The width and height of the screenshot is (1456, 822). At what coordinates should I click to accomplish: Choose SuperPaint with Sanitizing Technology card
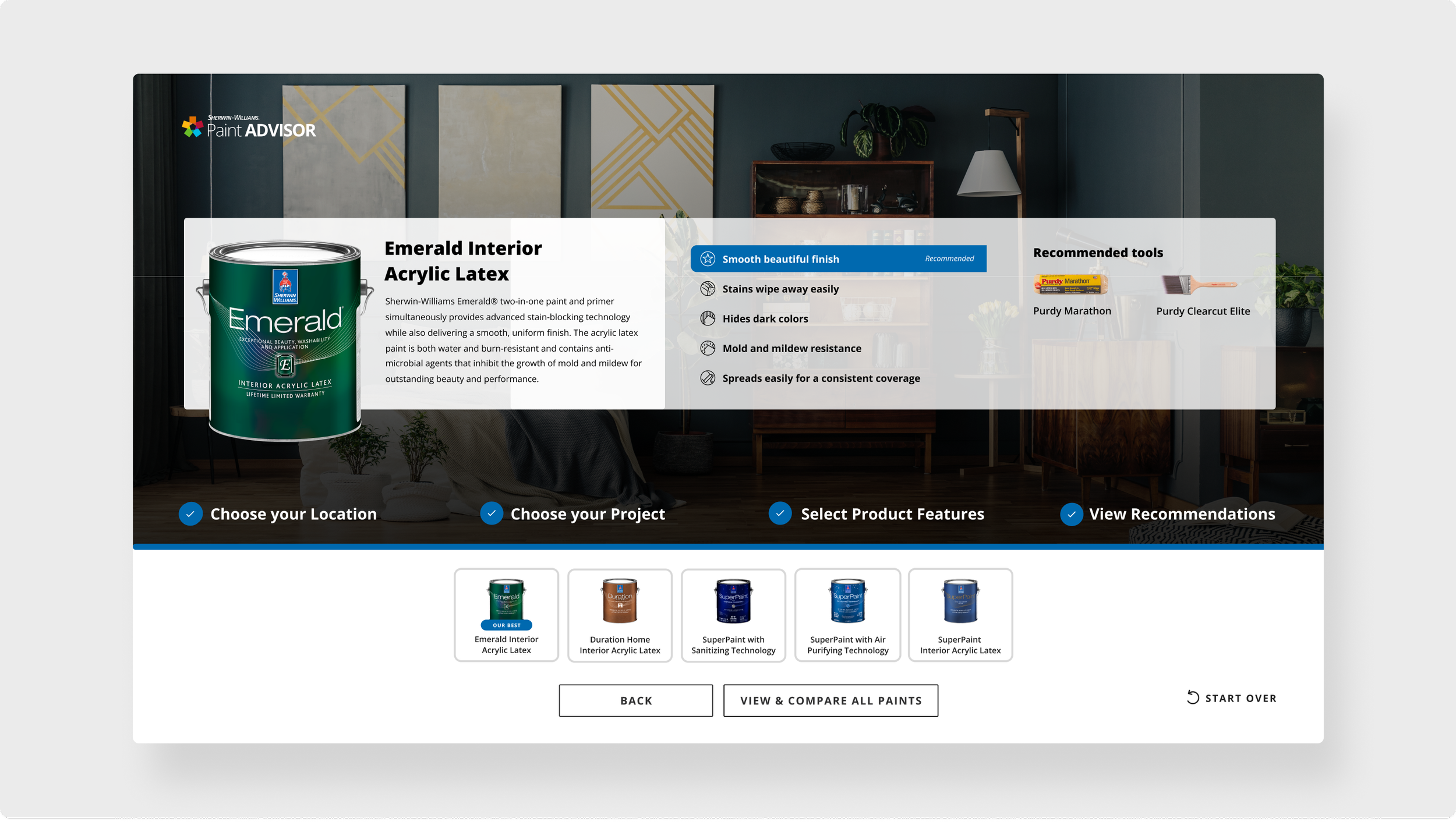coord(733,615)
